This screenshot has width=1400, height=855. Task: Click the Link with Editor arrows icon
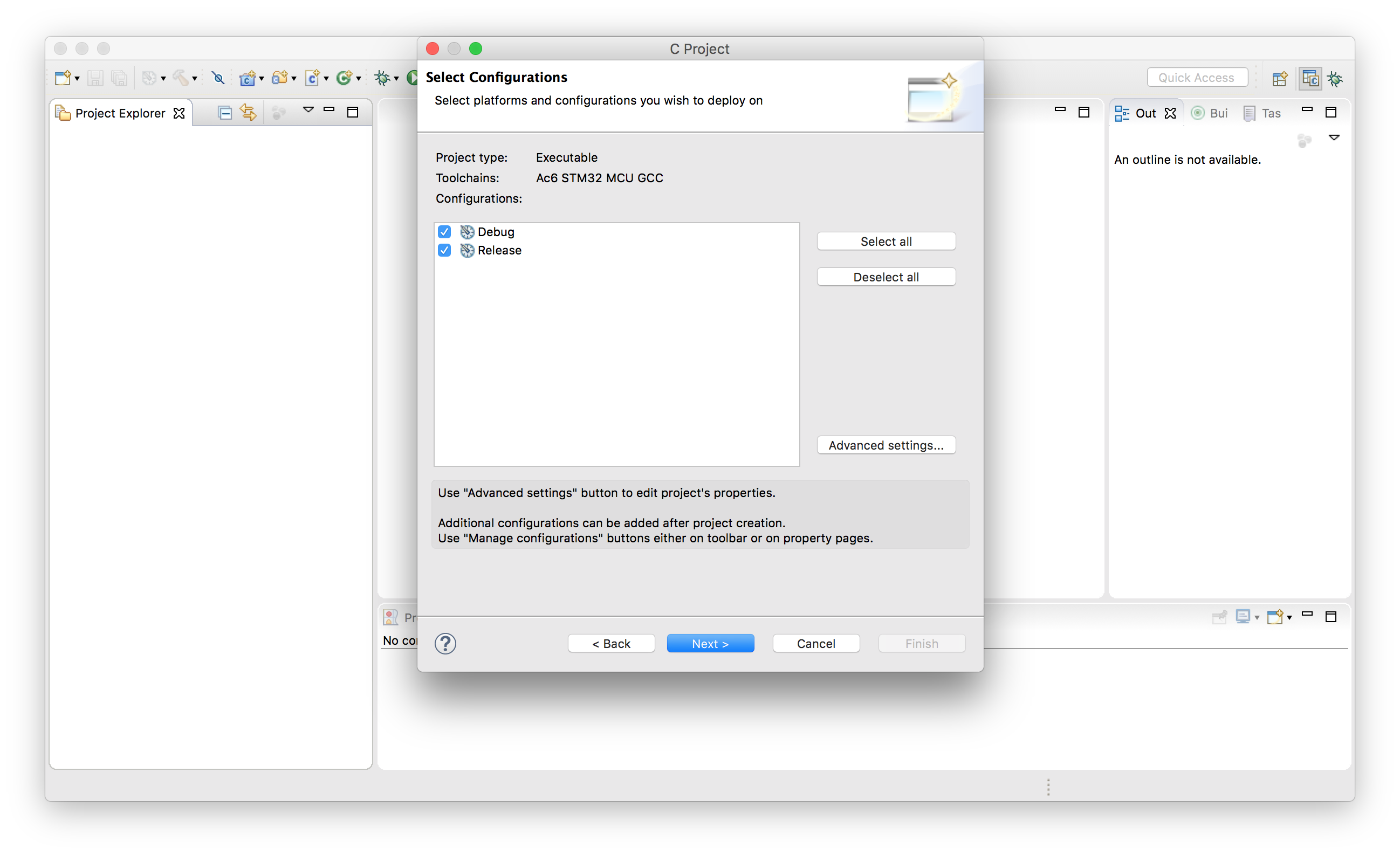click(x=248, y=112)
